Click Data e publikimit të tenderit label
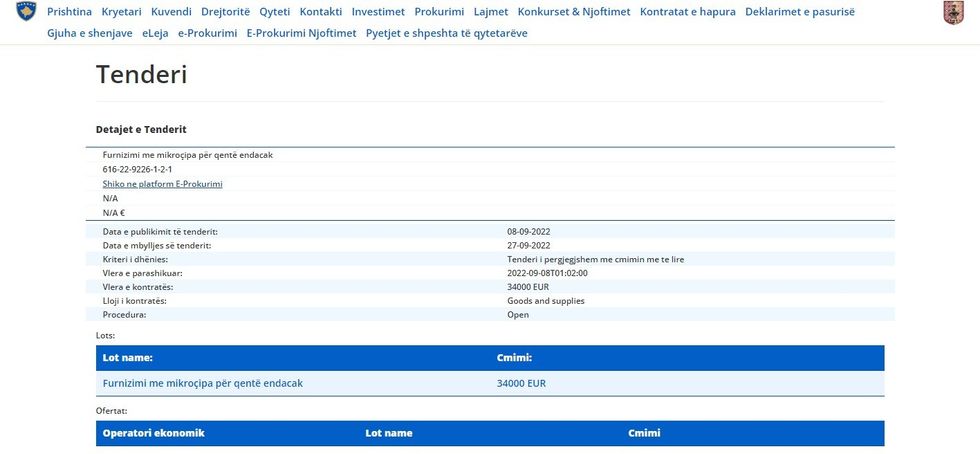Screen dimensions: 980x454 coord(160,231)
